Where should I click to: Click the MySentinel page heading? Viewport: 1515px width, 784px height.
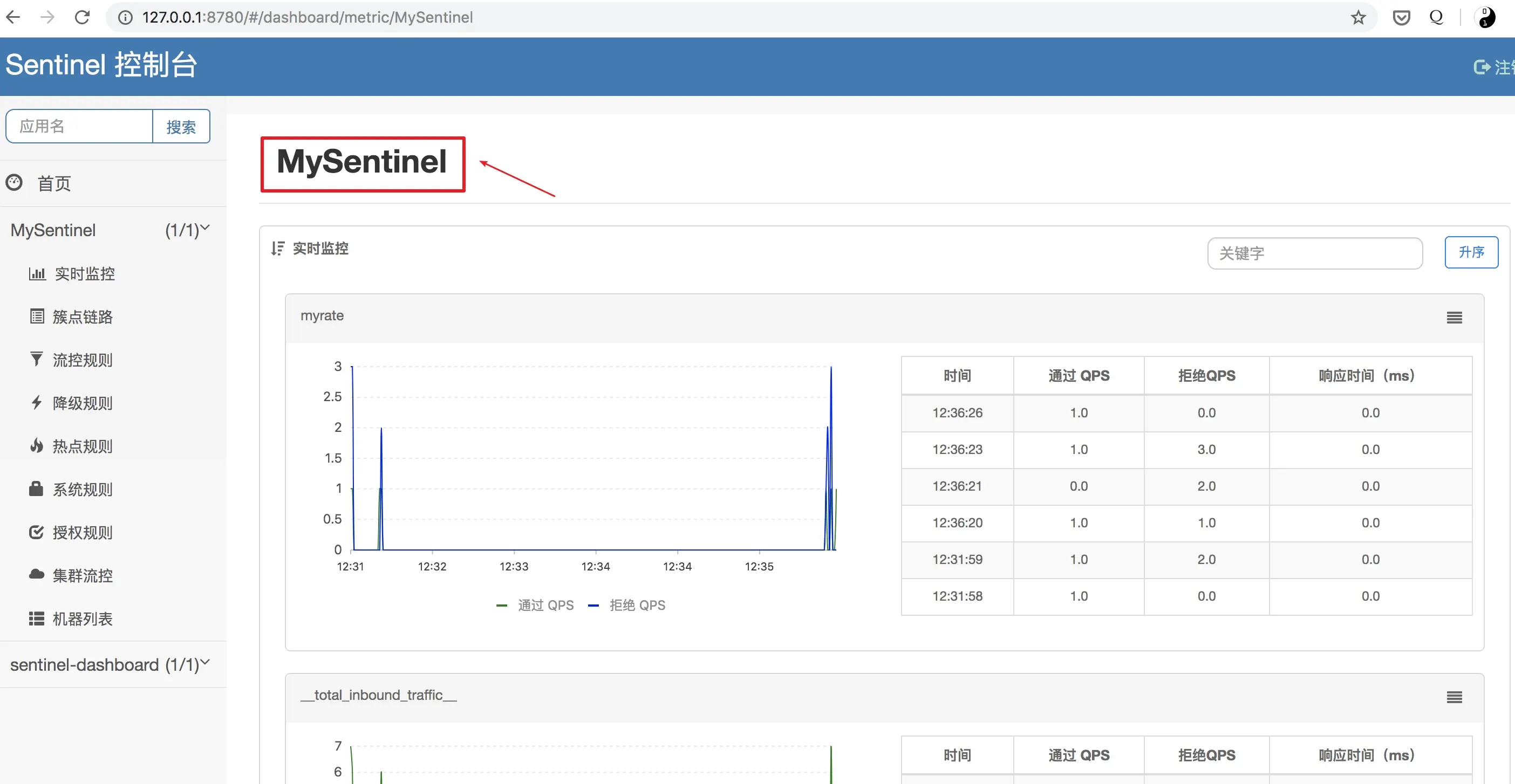coord(361,162)
